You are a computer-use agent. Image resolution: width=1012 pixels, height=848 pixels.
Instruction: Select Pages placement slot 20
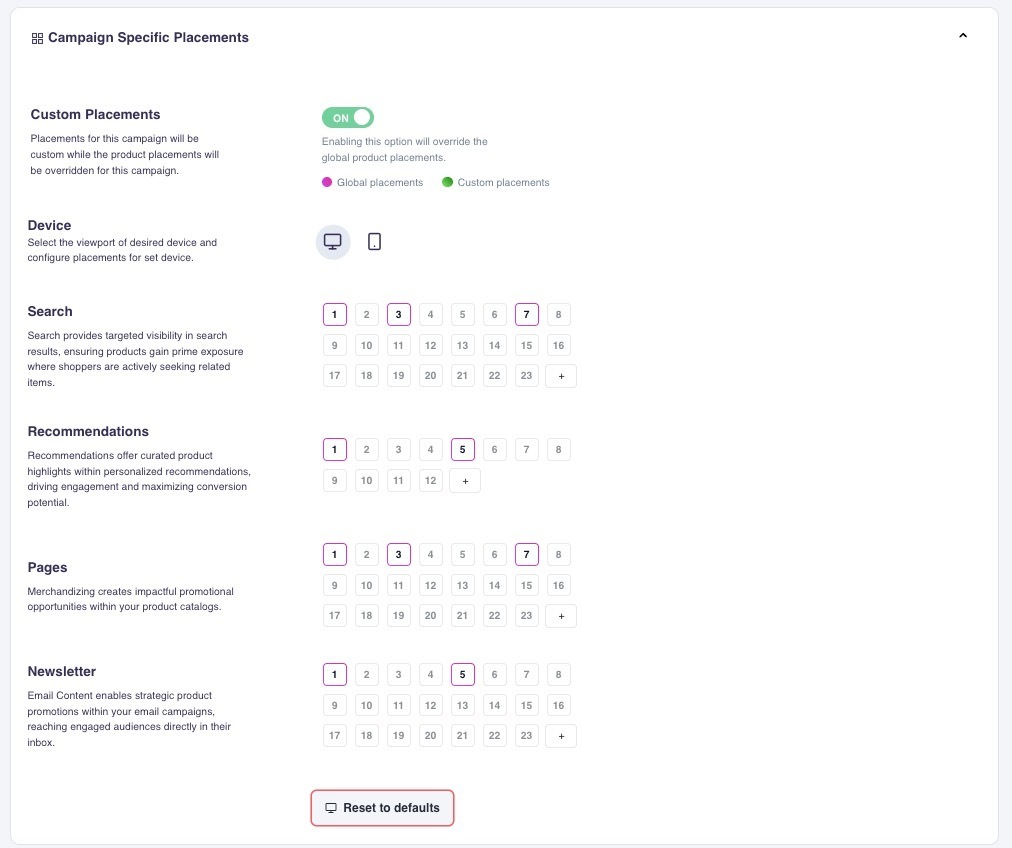[x=431, y=616]
